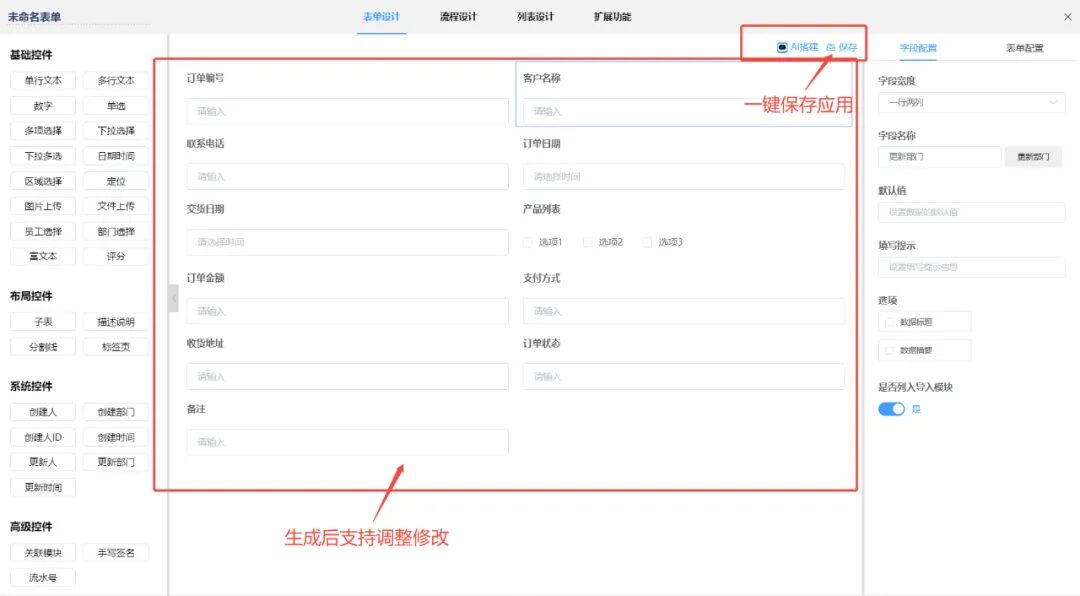Click the 客户名称 input field
1080x596 pixels.
683,111
